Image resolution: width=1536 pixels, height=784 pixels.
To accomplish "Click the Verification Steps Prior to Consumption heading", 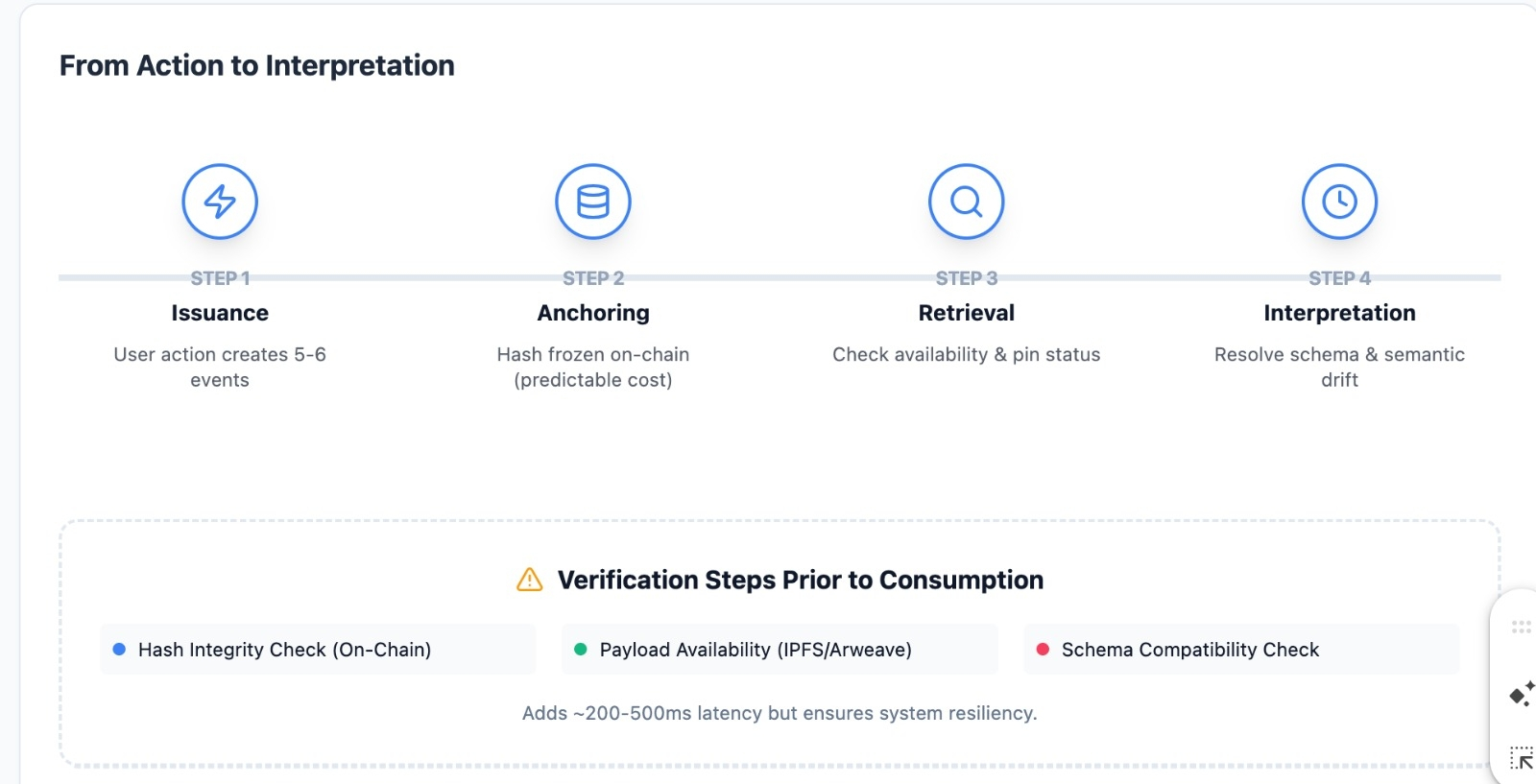I will 800,580.
